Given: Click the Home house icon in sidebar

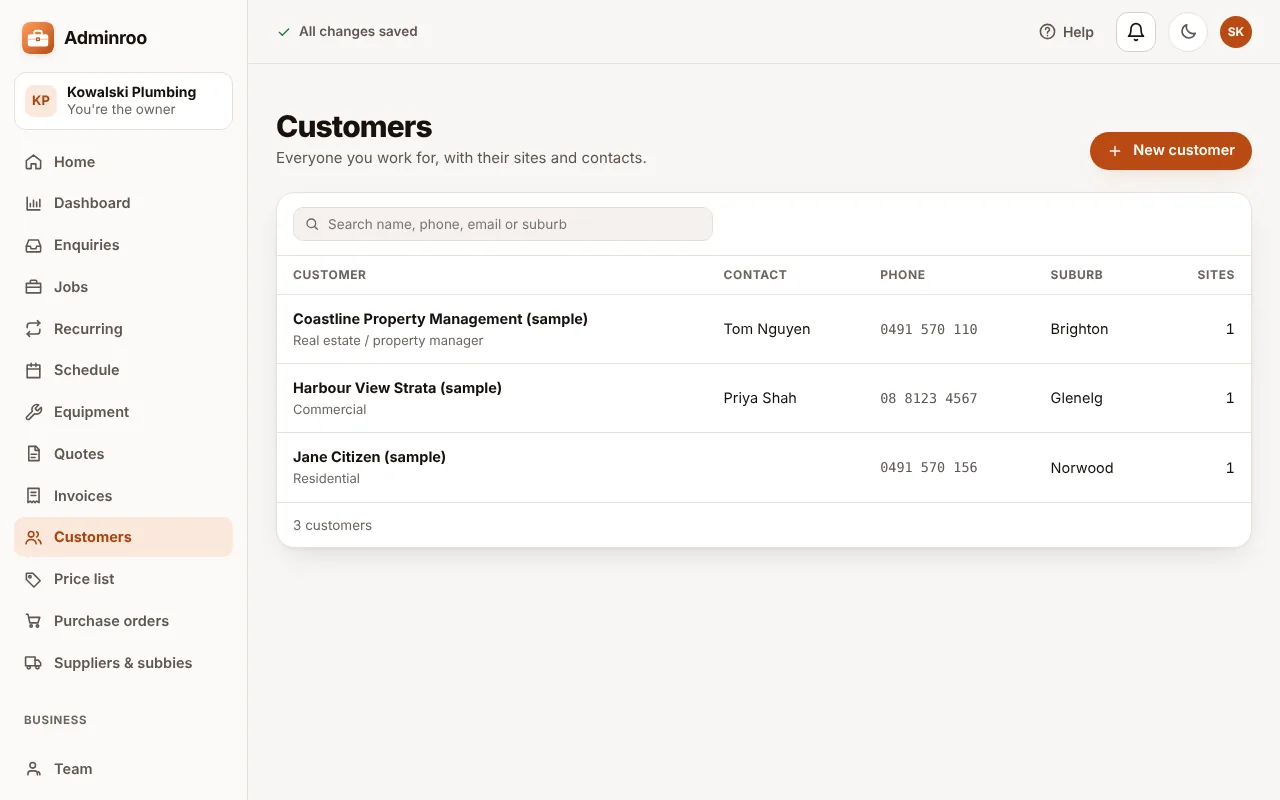Looking at the screenshot, I should click(x=34, y=162).
